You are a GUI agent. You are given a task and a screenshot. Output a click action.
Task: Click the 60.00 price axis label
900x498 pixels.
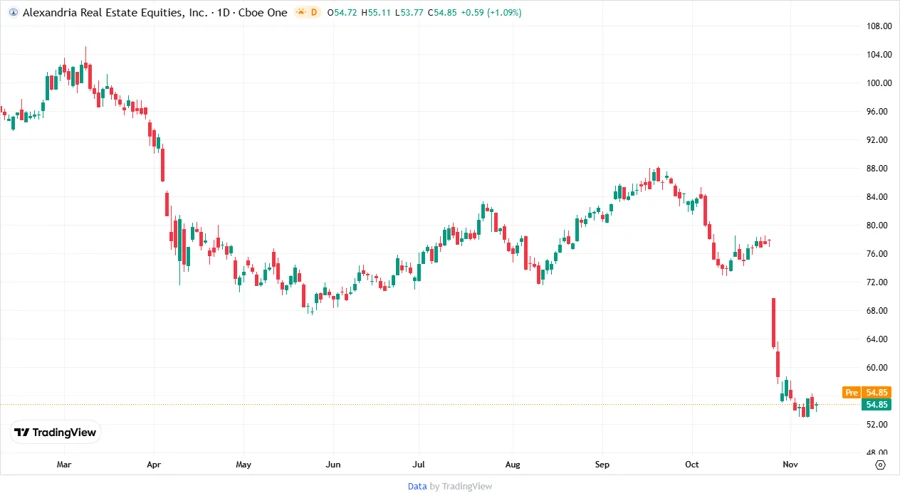click(x=879, y=367)
